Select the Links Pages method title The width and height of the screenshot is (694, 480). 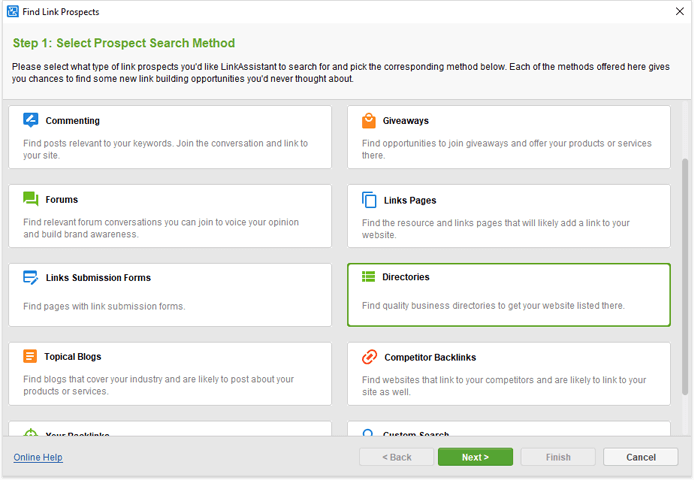pos(410,200)
